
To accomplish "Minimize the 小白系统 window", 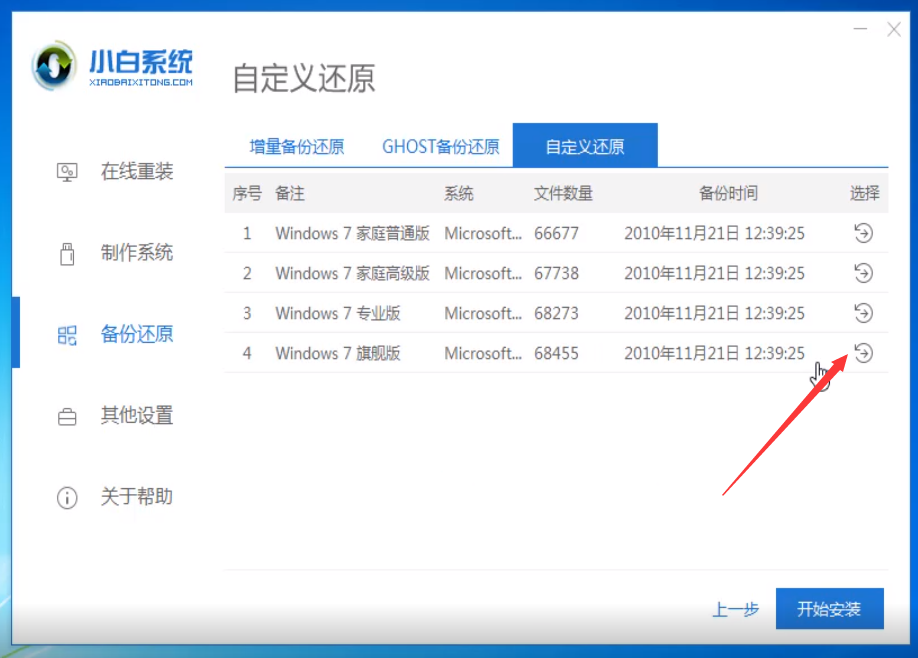I will 857,31.
